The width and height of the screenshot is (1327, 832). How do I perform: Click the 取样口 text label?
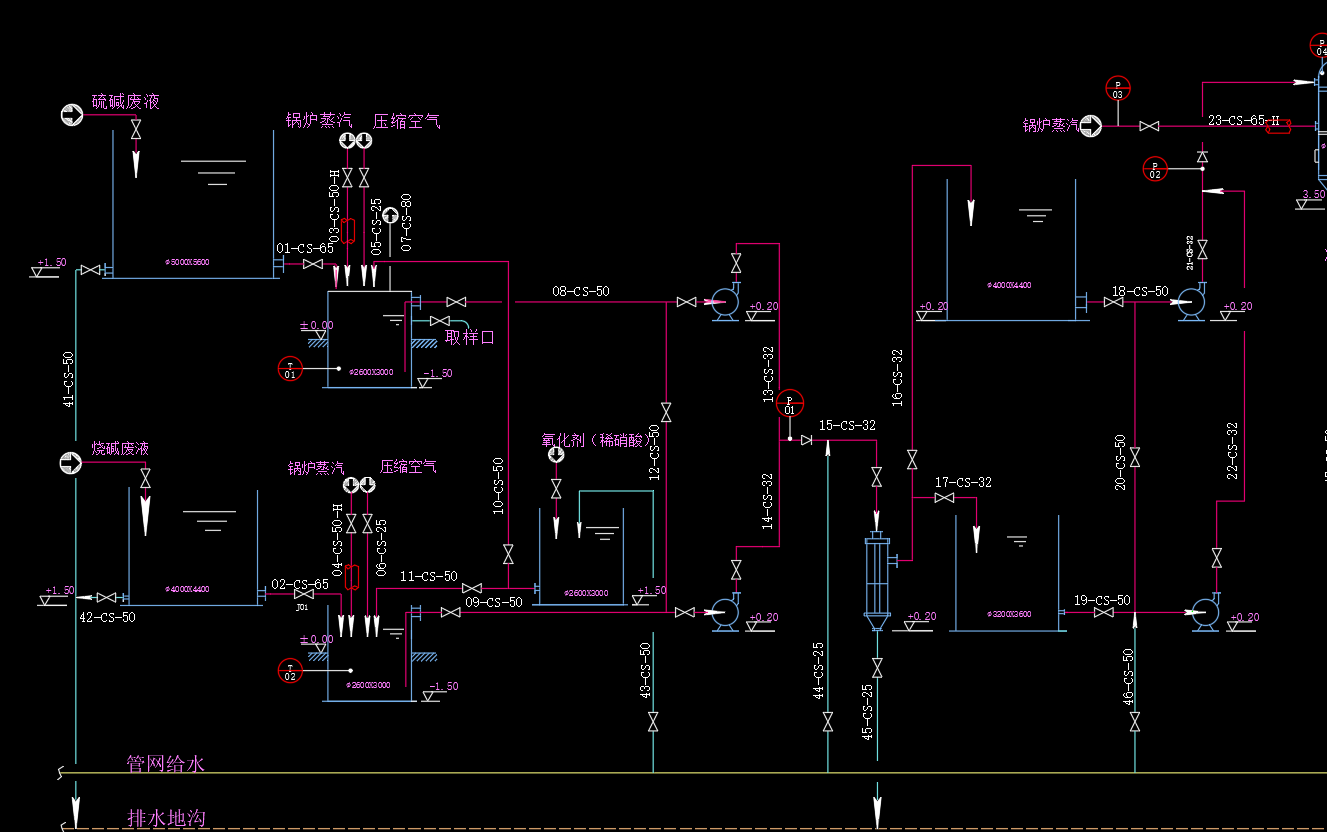coord(470,337)
